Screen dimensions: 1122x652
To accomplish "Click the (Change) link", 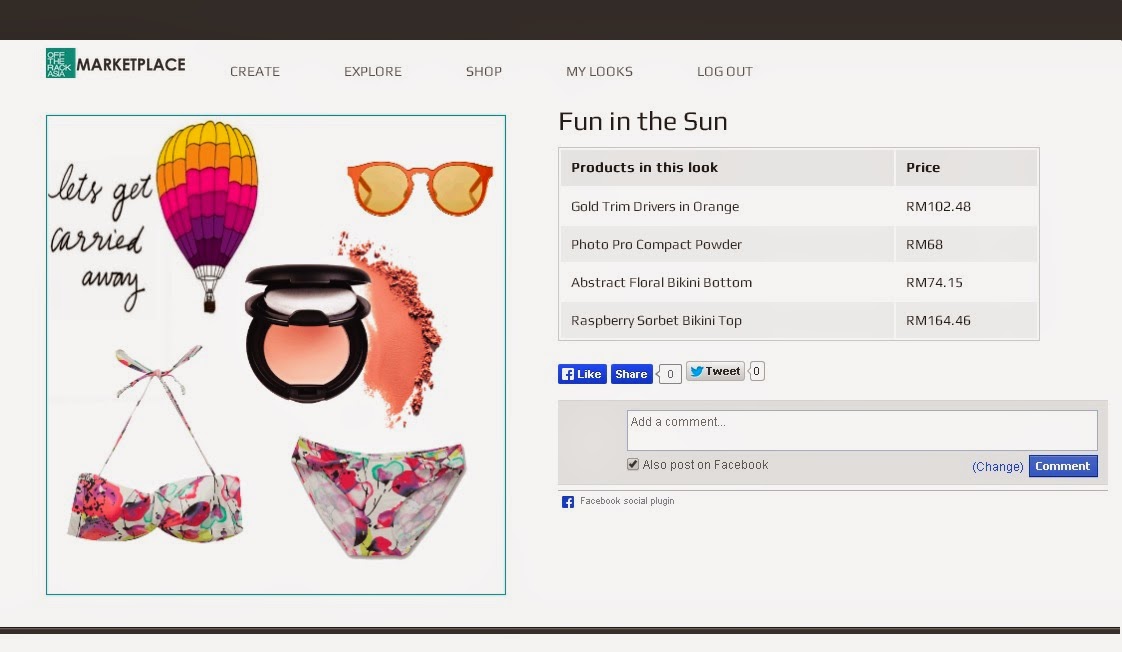I will tap(997, 467).
